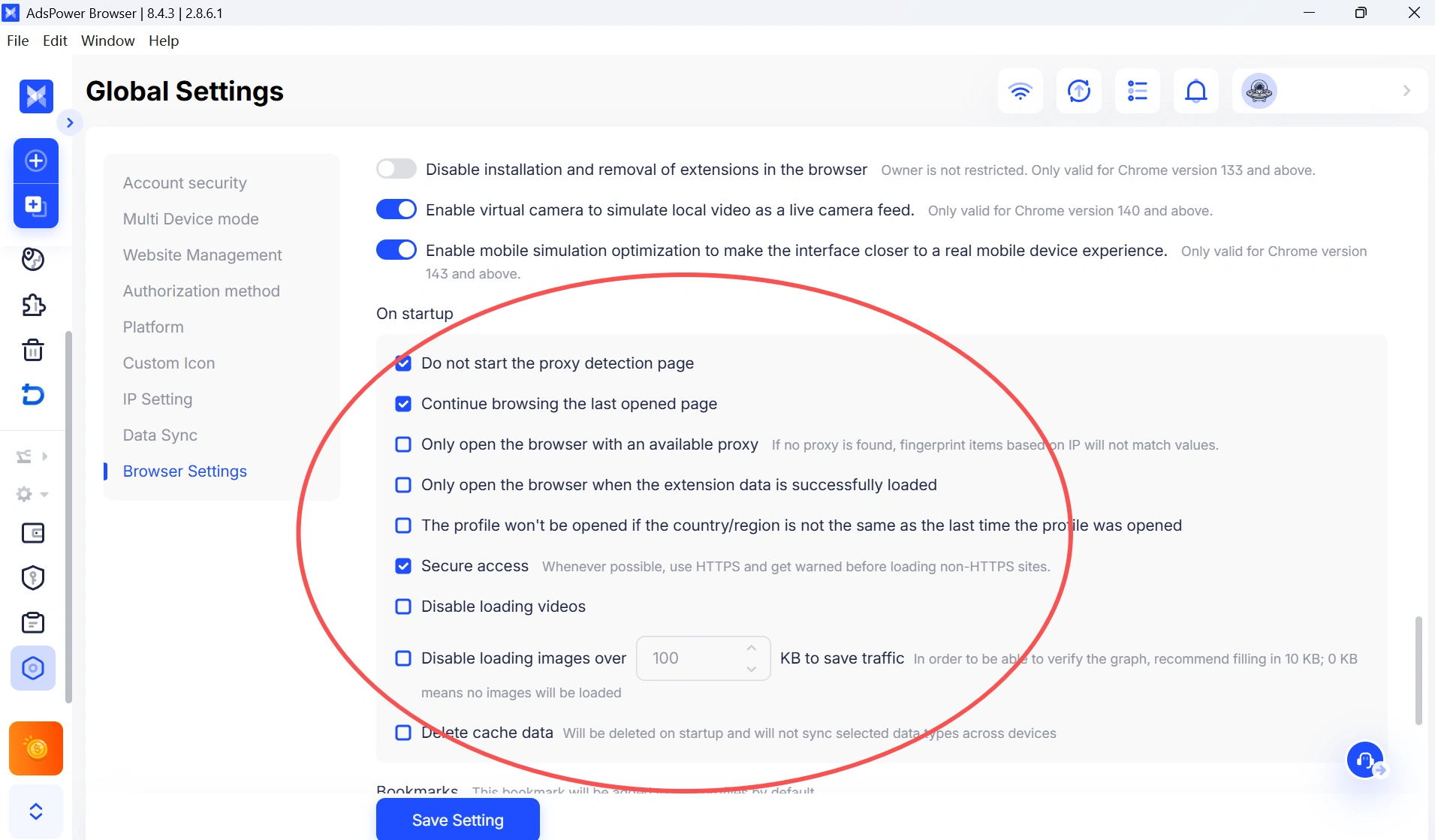Go to Account security settings
Image resolution: width=1435 pixels, height=840 pixels.
point(185,183)
